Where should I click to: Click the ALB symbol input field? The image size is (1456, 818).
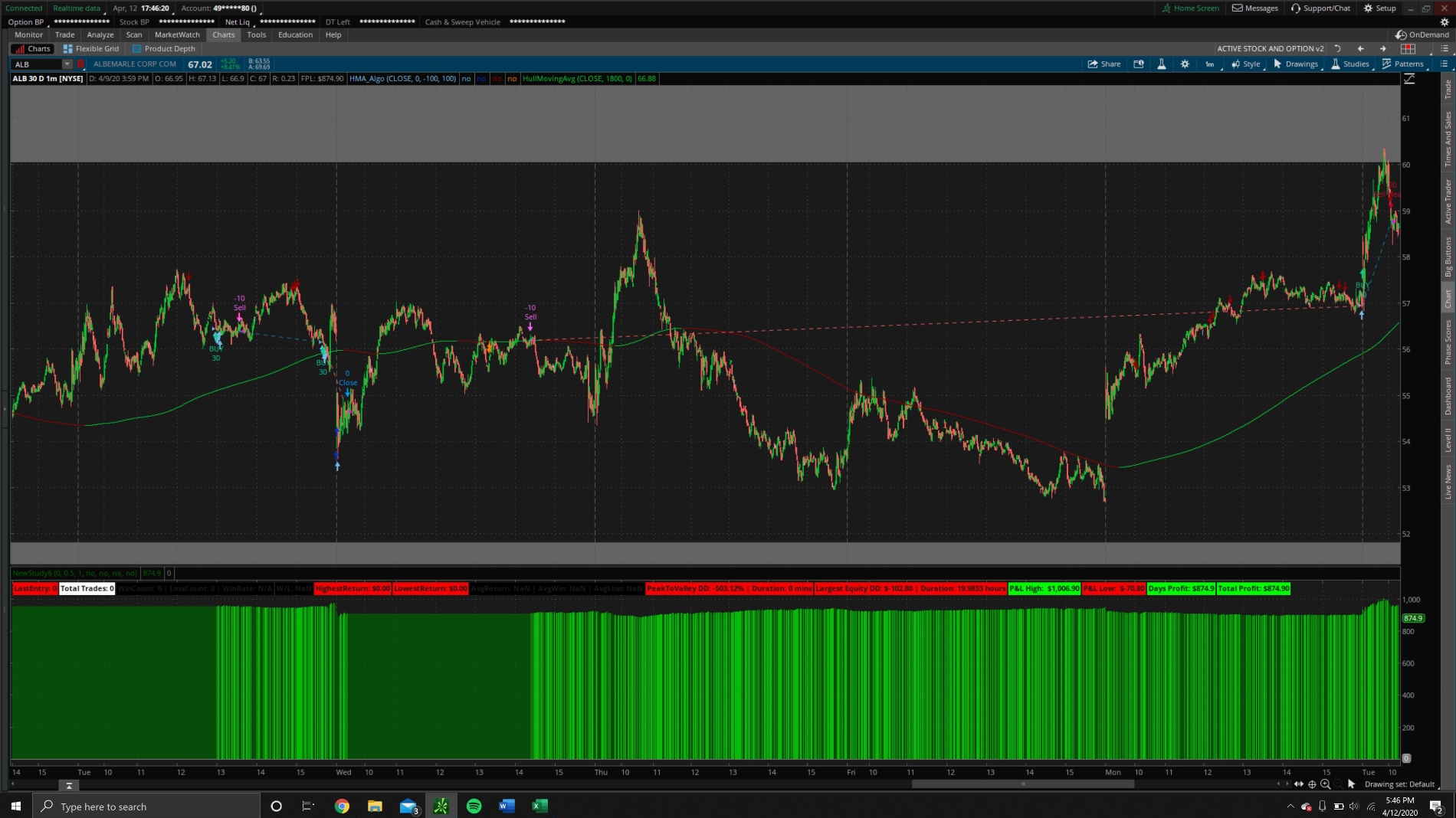click(x=37, y=64)
